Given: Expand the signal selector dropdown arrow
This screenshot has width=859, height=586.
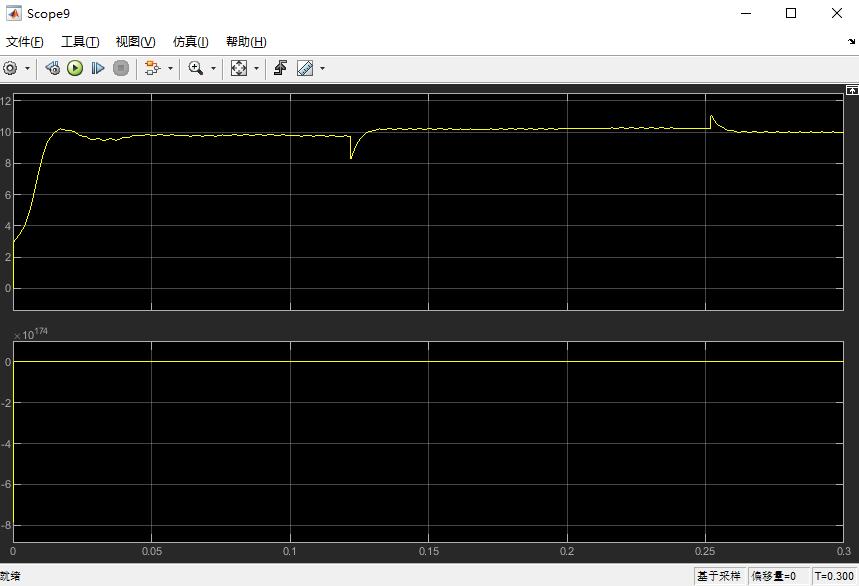Looking at the screenshot, I should [170, 68].
